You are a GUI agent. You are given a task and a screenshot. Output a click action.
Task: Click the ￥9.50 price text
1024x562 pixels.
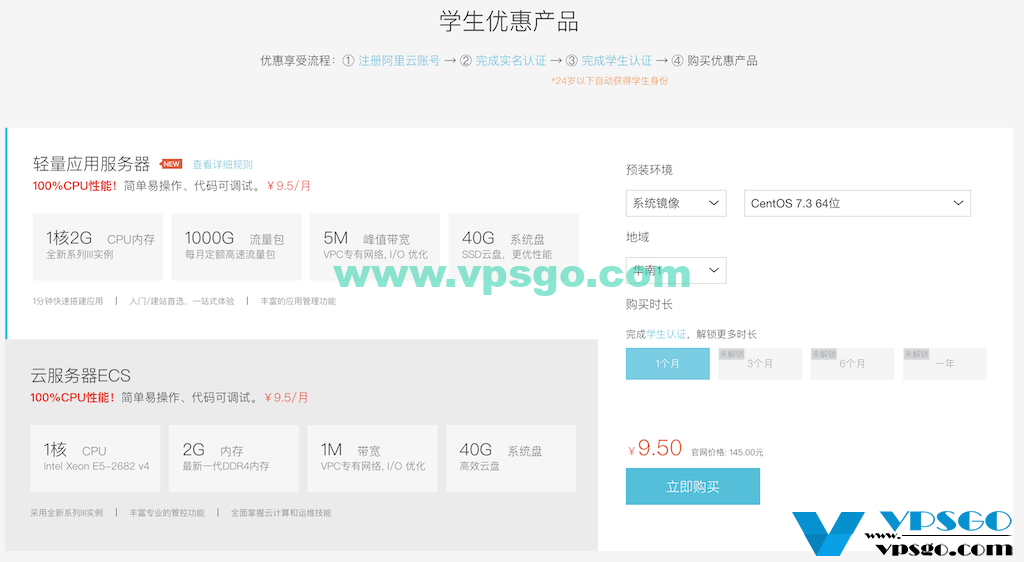point(655,448)
